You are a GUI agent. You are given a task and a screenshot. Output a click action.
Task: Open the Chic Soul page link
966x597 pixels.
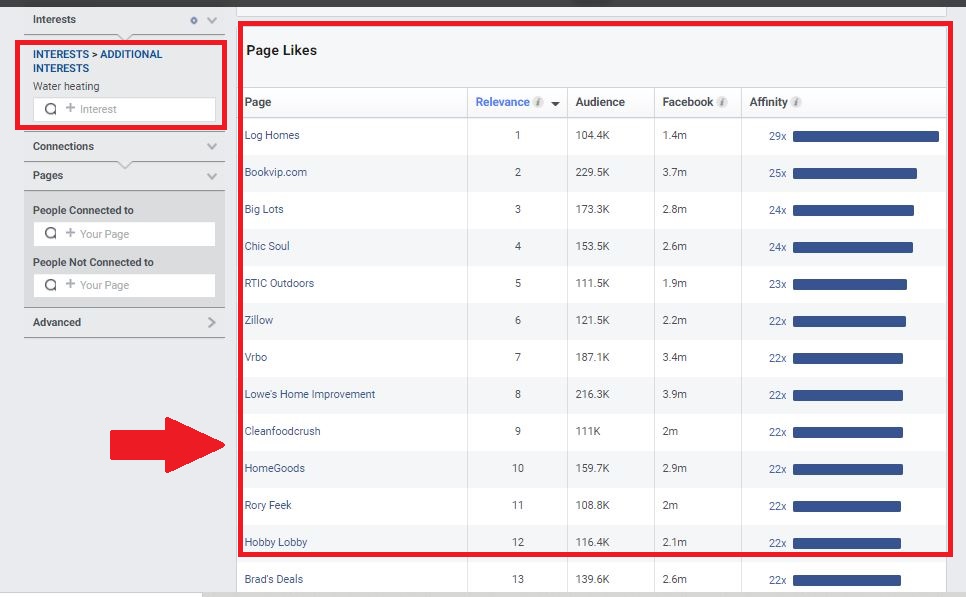[267, 246]
